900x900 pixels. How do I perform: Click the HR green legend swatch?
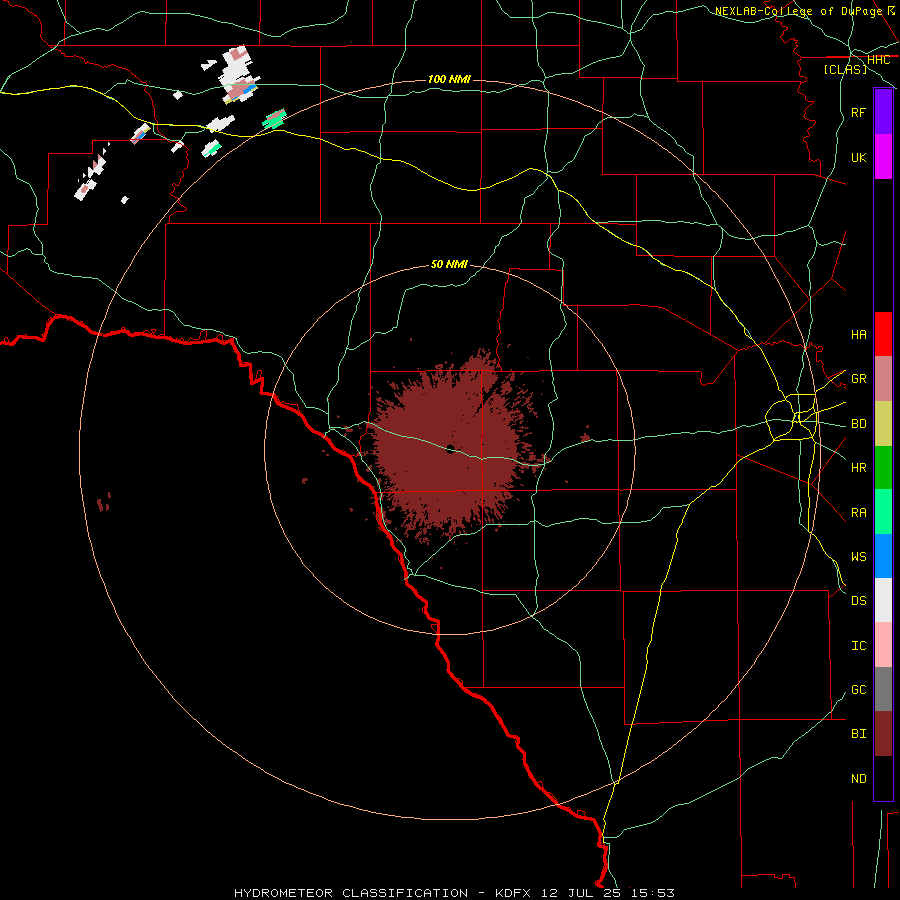coord(883,468)
